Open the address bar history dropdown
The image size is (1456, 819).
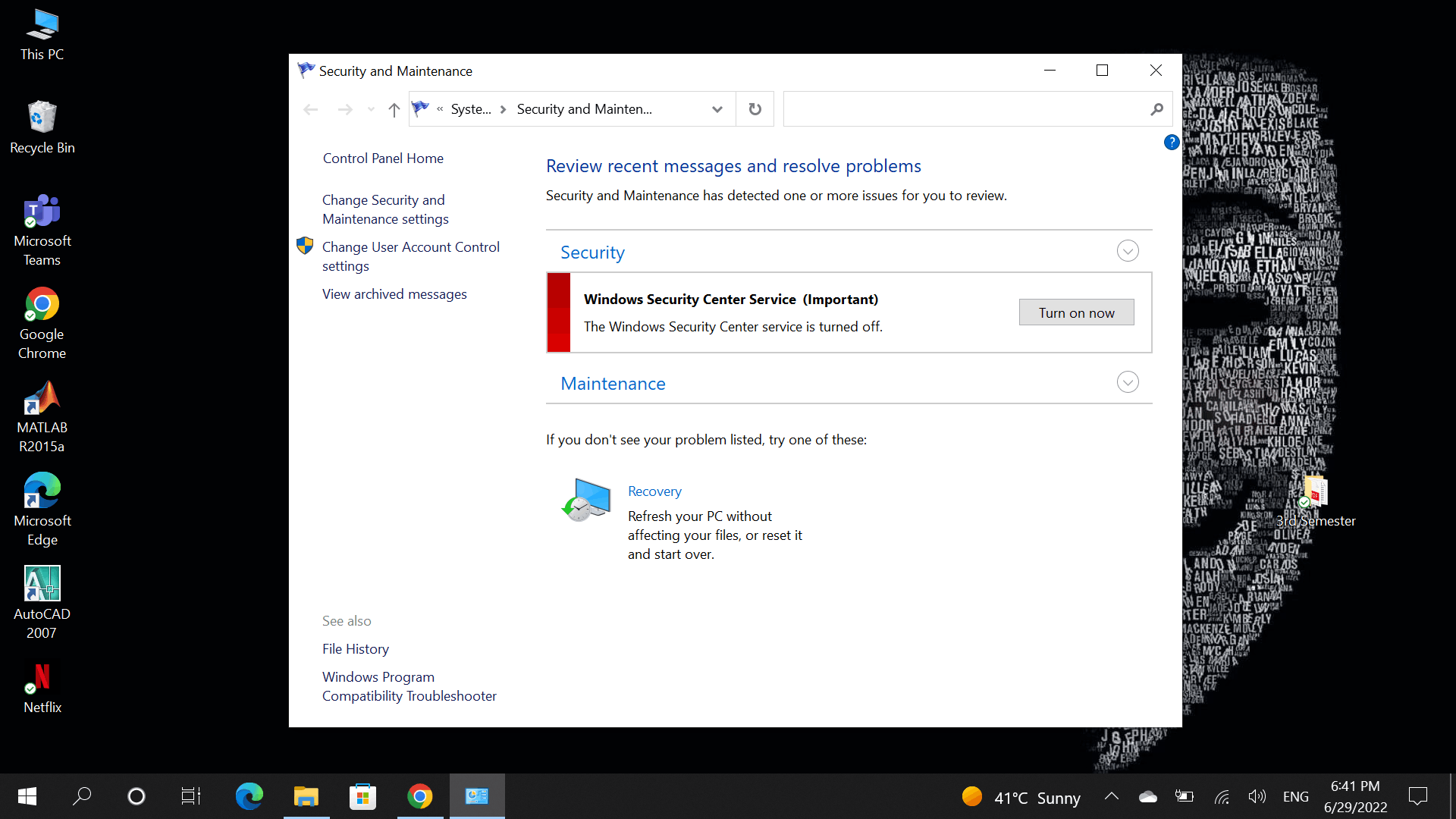pos(717,109)
